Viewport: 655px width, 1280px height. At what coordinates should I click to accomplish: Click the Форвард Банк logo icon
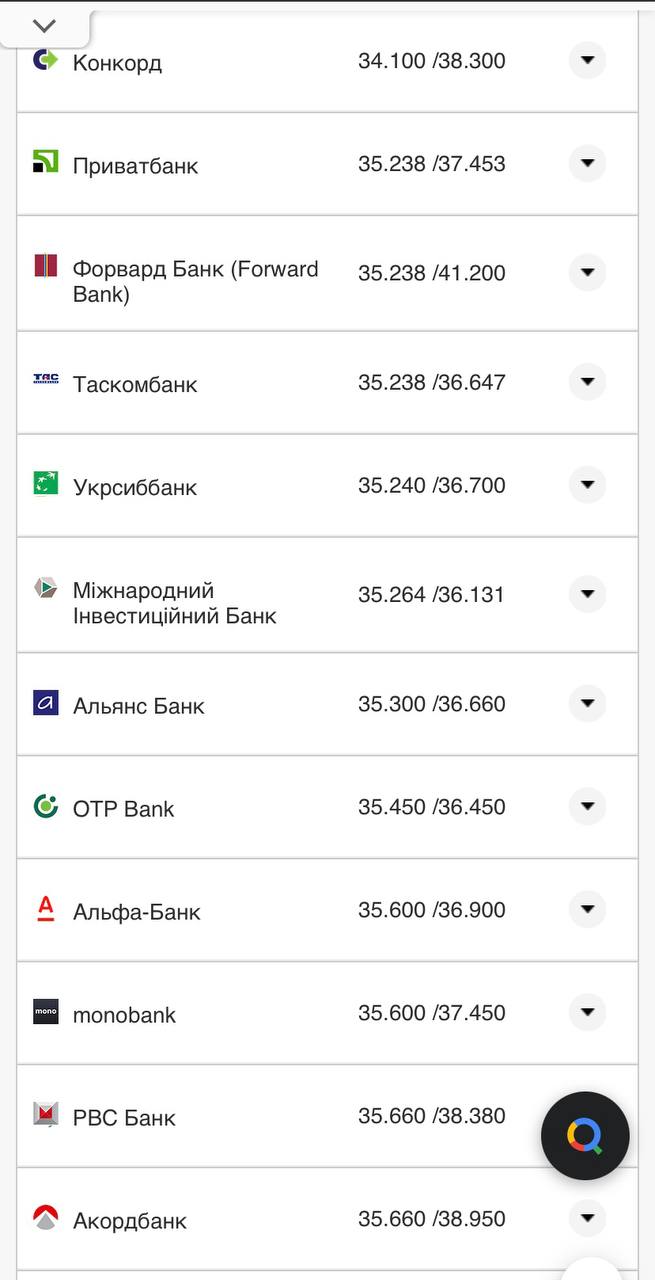click(45, 266)
